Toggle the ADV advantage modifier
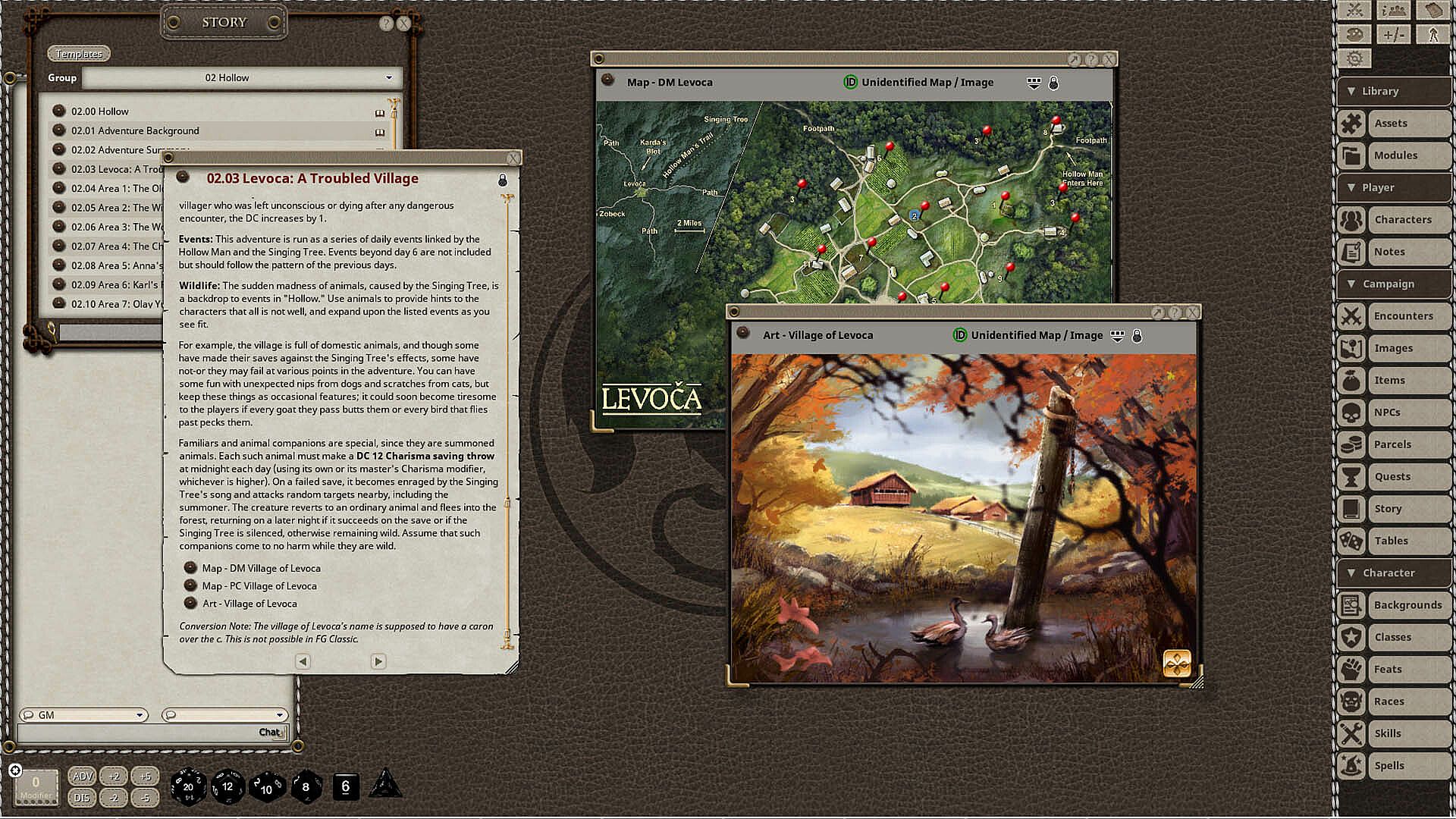The image size is (1456, 819). (x=82, y=776)
